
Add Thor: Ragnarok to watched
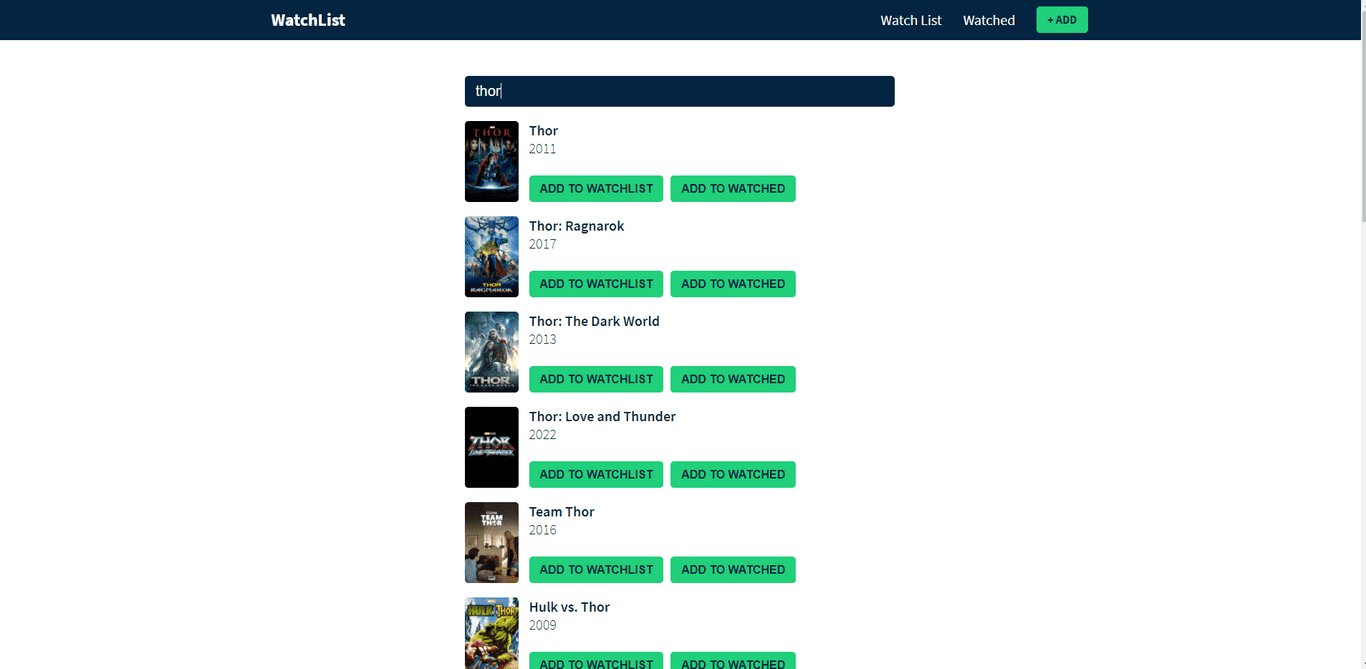coord(732,284)
